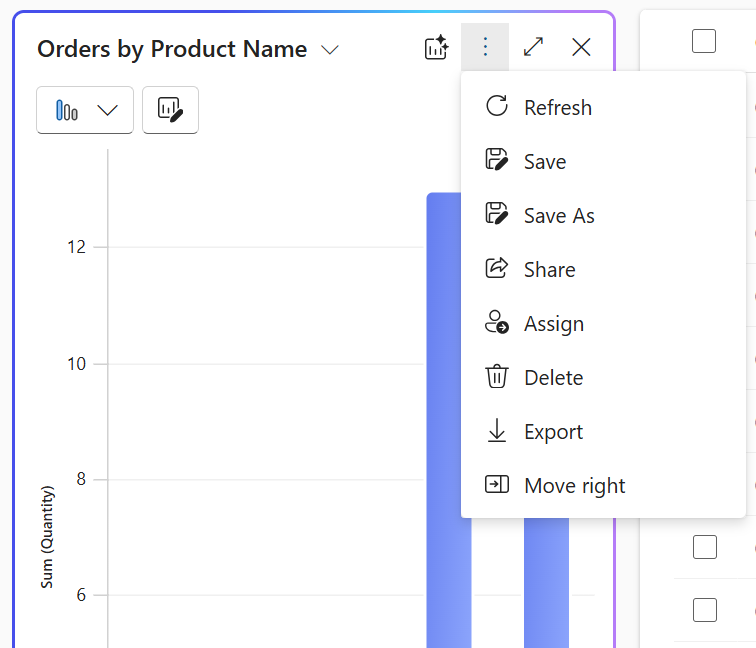Screen dimensions: 756x648
Task: Select the second-to-last row checkbox
Action: tap(705, 547)
